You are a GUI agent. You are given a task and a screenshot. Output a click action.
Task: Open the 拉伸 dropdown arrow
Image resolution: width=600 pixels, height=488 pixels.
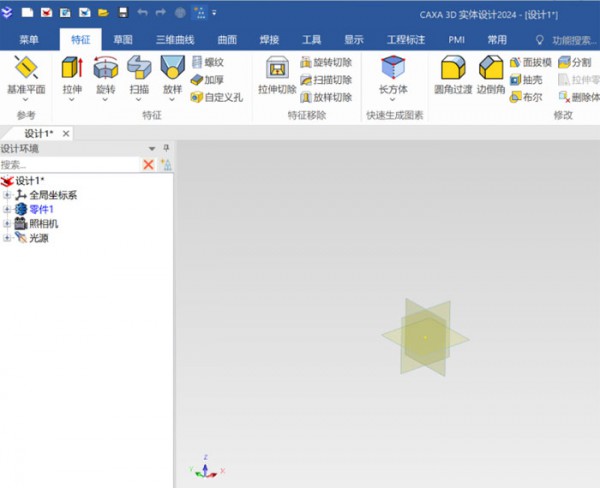point(72,100)
